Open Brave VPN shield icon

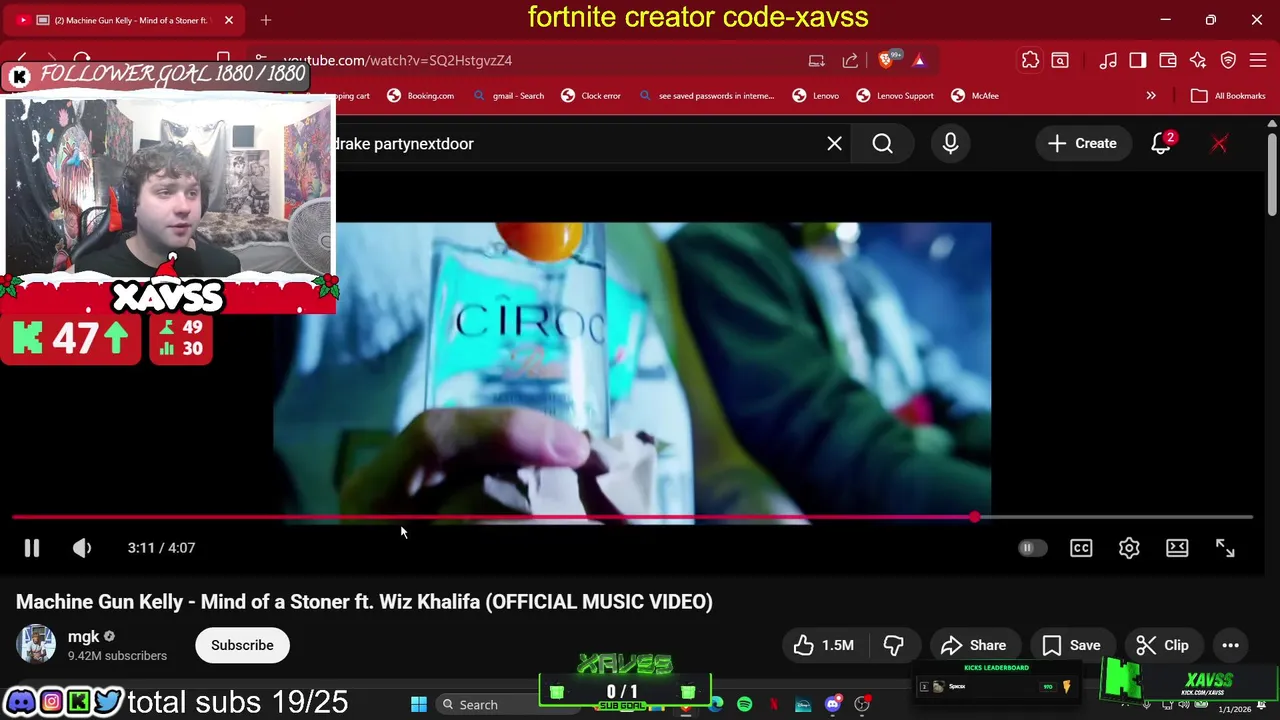(x=1229, y=60)
